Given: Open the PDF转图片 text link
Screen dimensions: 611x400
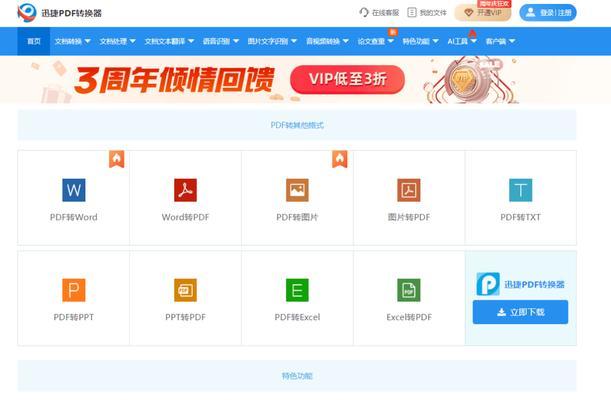Looking at the screenshot, I should (297, 217).
